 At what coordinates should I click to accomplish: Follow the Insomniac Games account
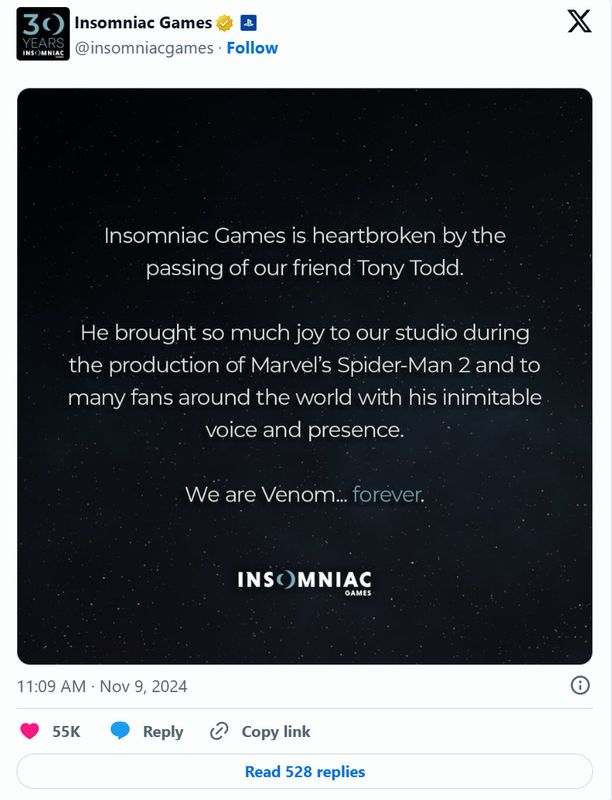[x=252, y=48]
